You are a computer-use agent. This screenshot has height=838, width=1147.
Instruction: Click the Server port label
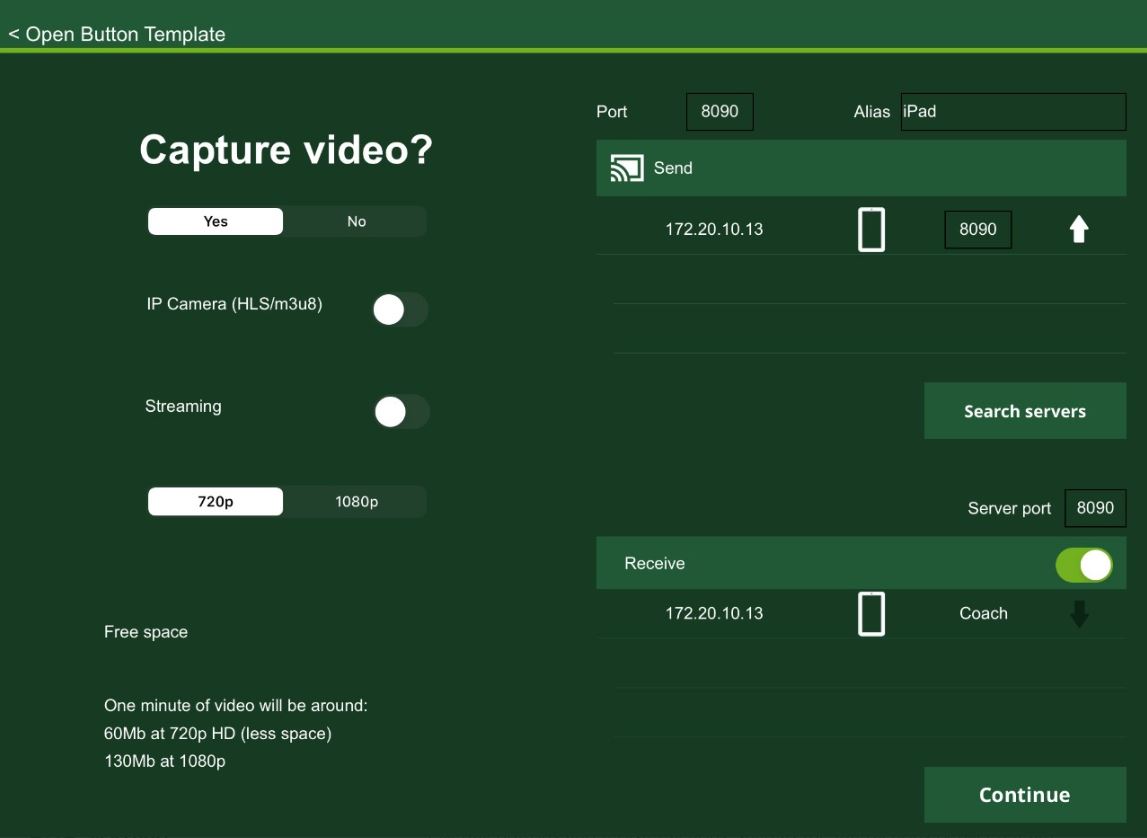1009,509
